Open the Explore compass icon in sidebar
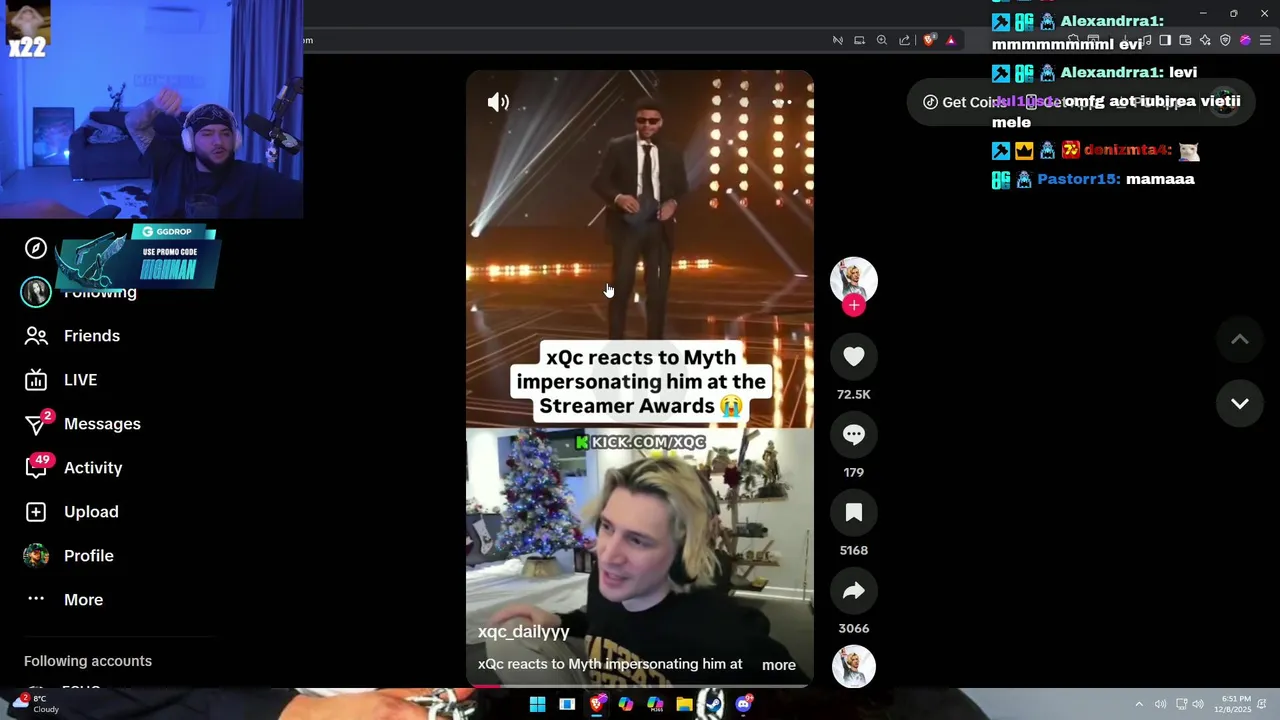The image size is (1280, 720). coord(36,248)
